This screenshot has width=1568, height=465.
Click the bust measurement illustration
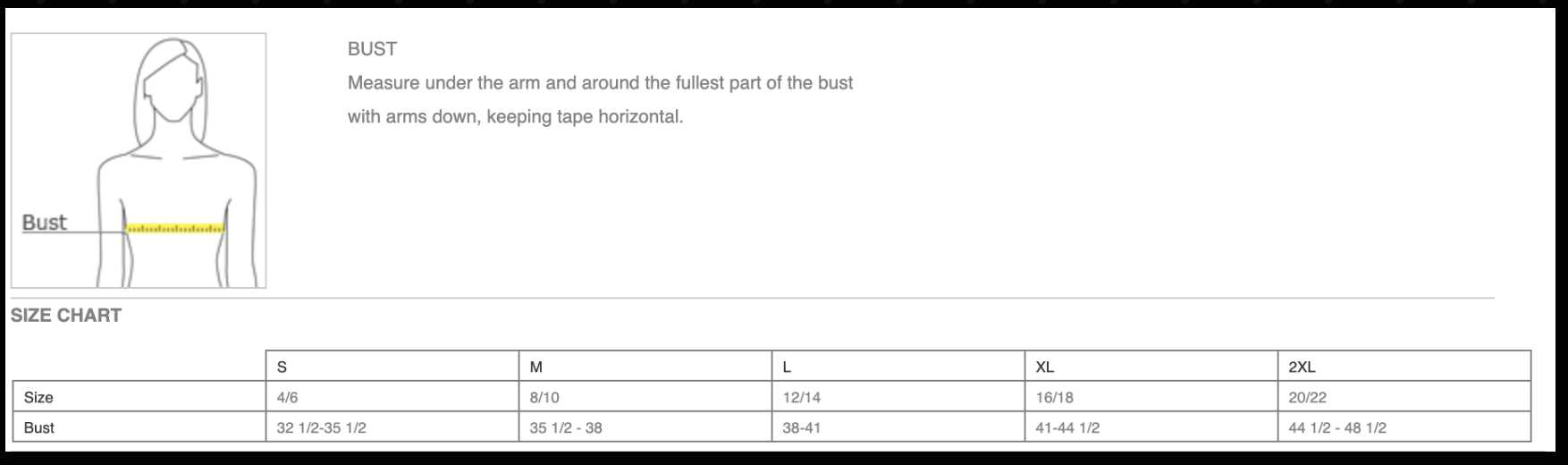click(139, 160)
